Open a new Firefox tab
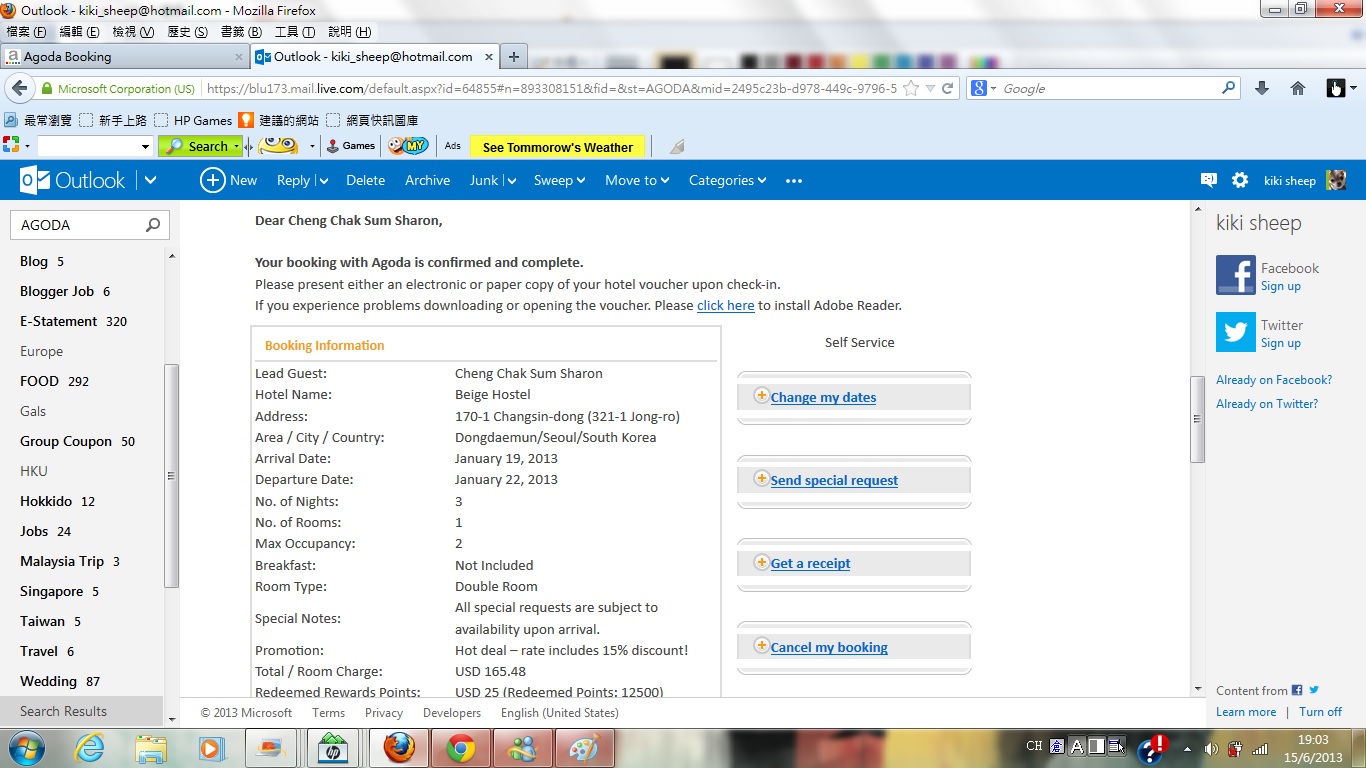Screen dimensions: 1366x768 (513, 57)
